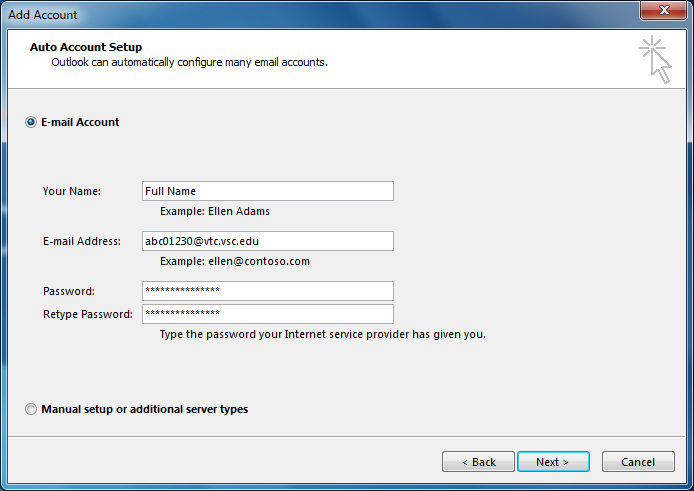Viewport: 694px width, 491px height.
Task: Select the Retype Password field
Action: 268,314
